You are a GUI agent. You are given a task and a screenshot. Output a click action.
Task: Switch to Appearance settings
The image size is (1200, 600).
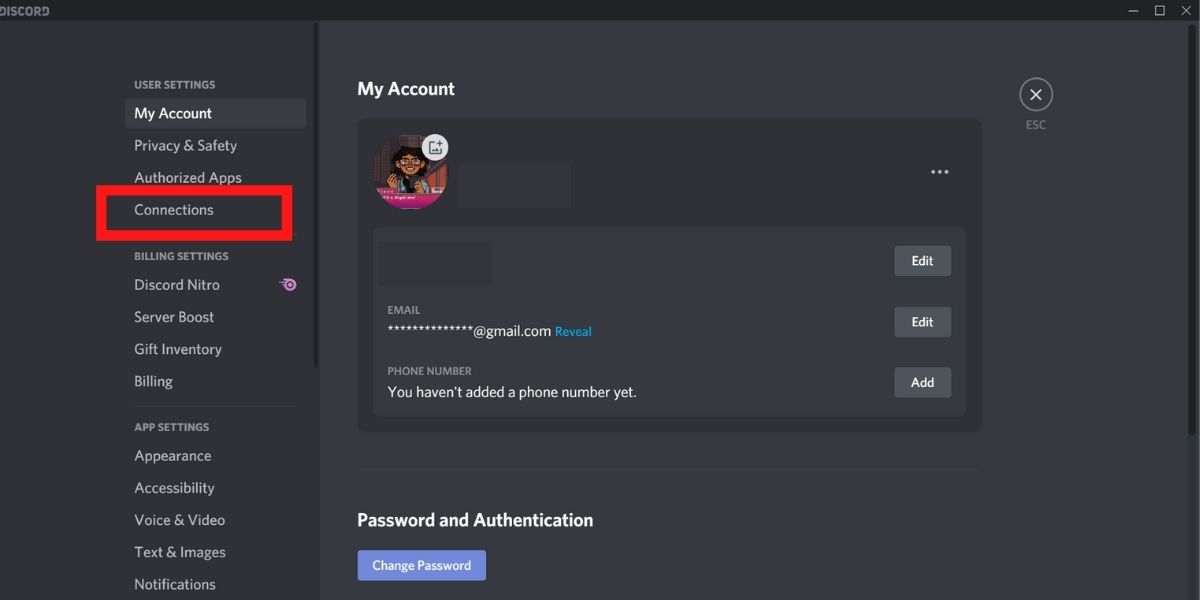coord(173,456)
